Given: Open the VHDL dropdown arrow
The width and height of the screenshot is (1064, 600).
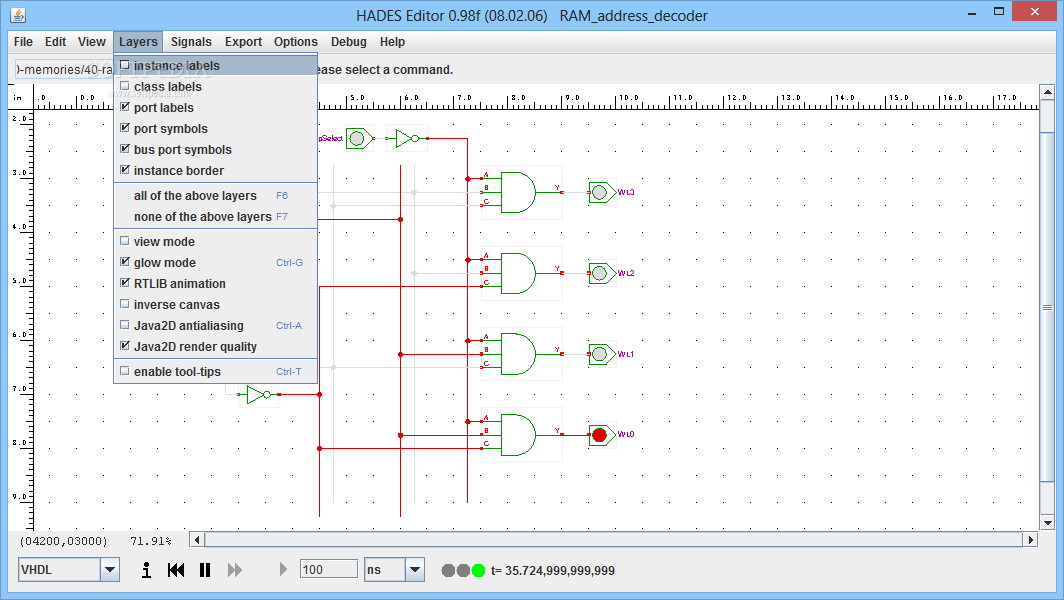Looking at the screenshot, I should [x=110, y=570].
